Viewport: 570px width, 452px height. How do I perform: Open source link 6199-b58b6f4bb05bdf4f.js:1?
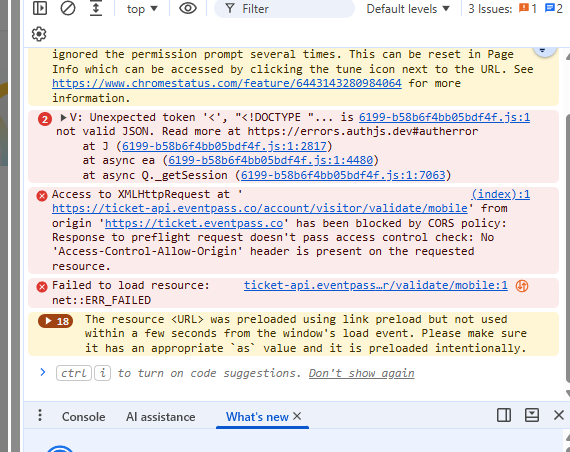point(444,117)
